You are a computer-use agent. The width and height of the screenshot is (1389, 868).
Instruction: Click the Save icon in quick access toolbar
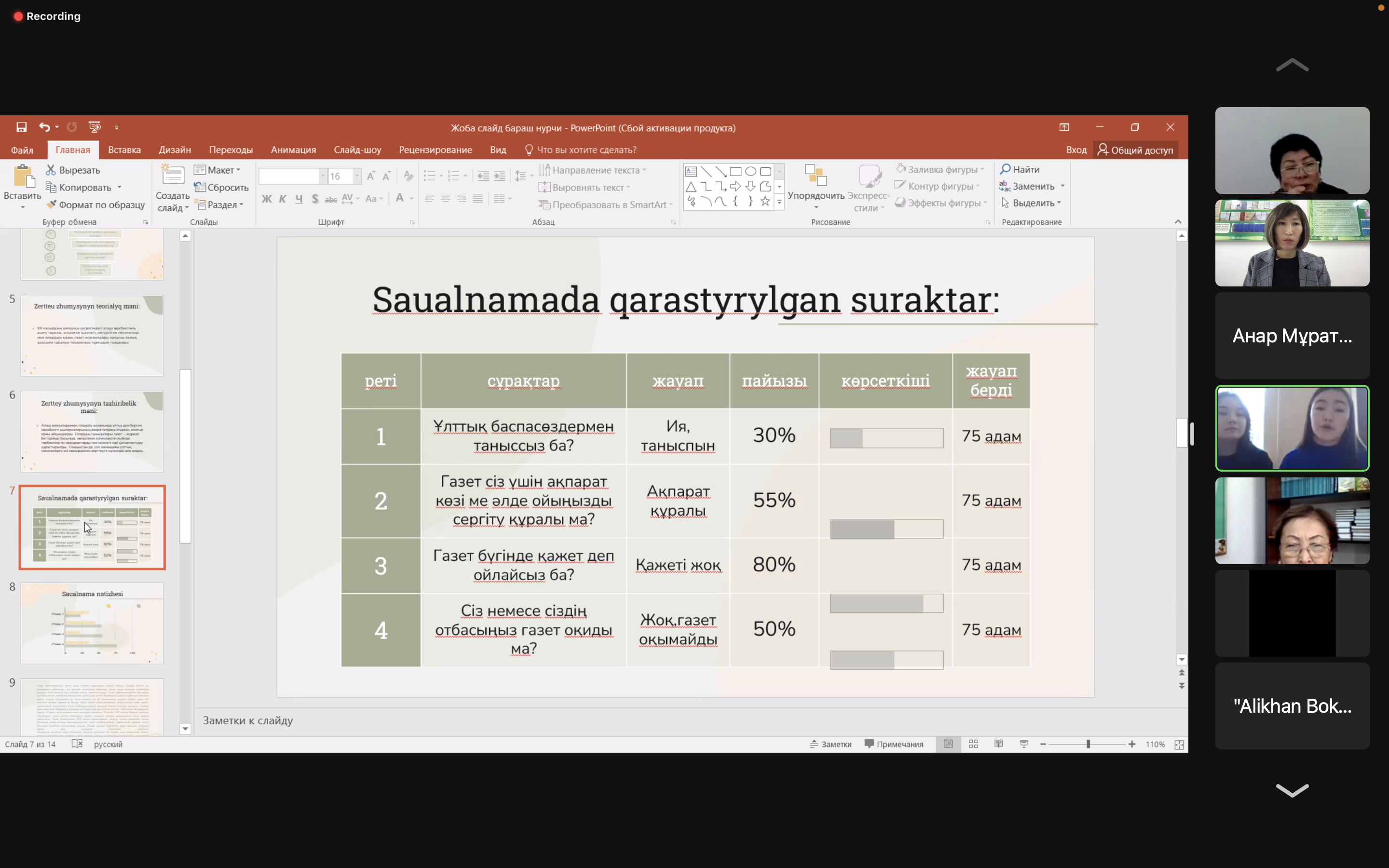pos(21,127)
